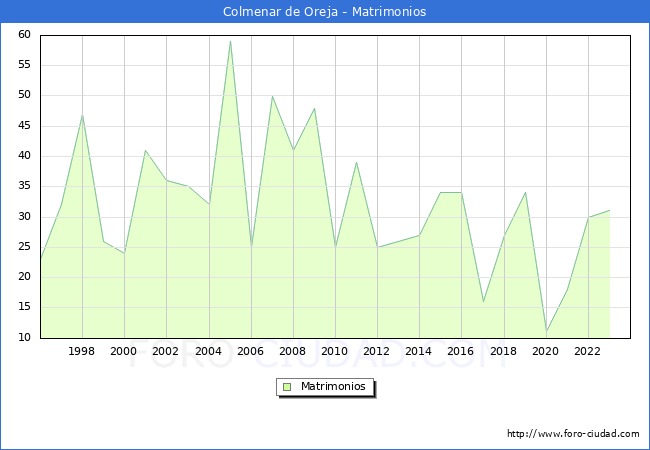Select the 1998 x-axis label
650x450 pixels.
[x=82, y=352]
